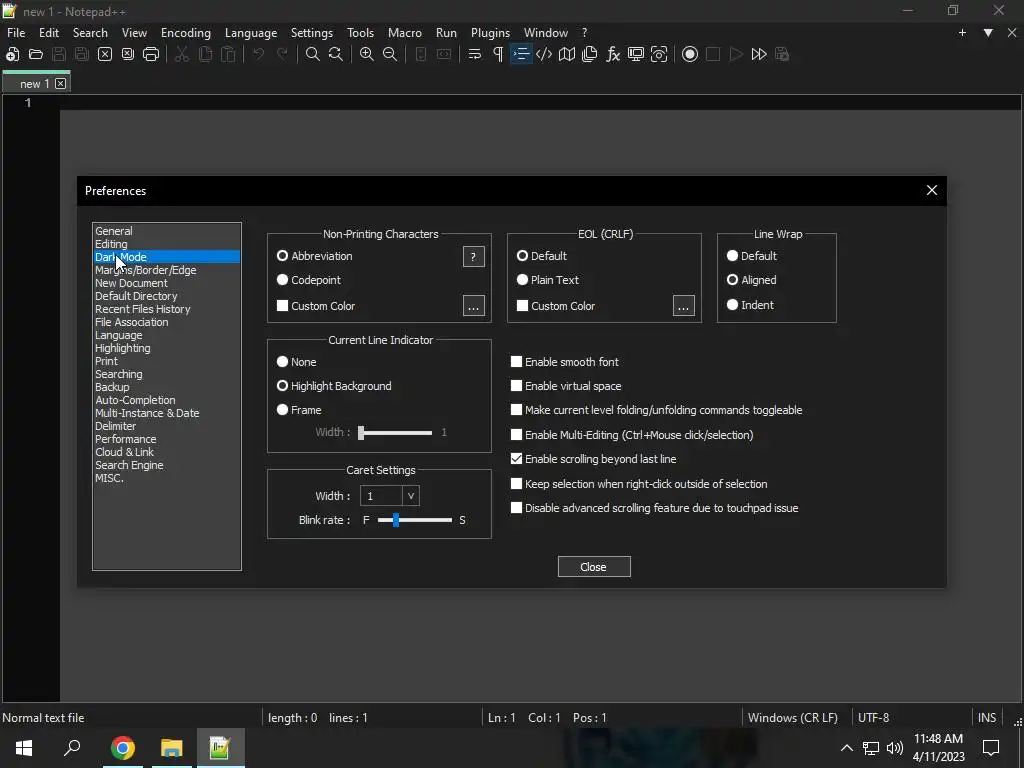The width and height of the screenshot is (1024, 768).
Task: Click the Windows (CR LF) status bar entry
Action: coord(792,718)
